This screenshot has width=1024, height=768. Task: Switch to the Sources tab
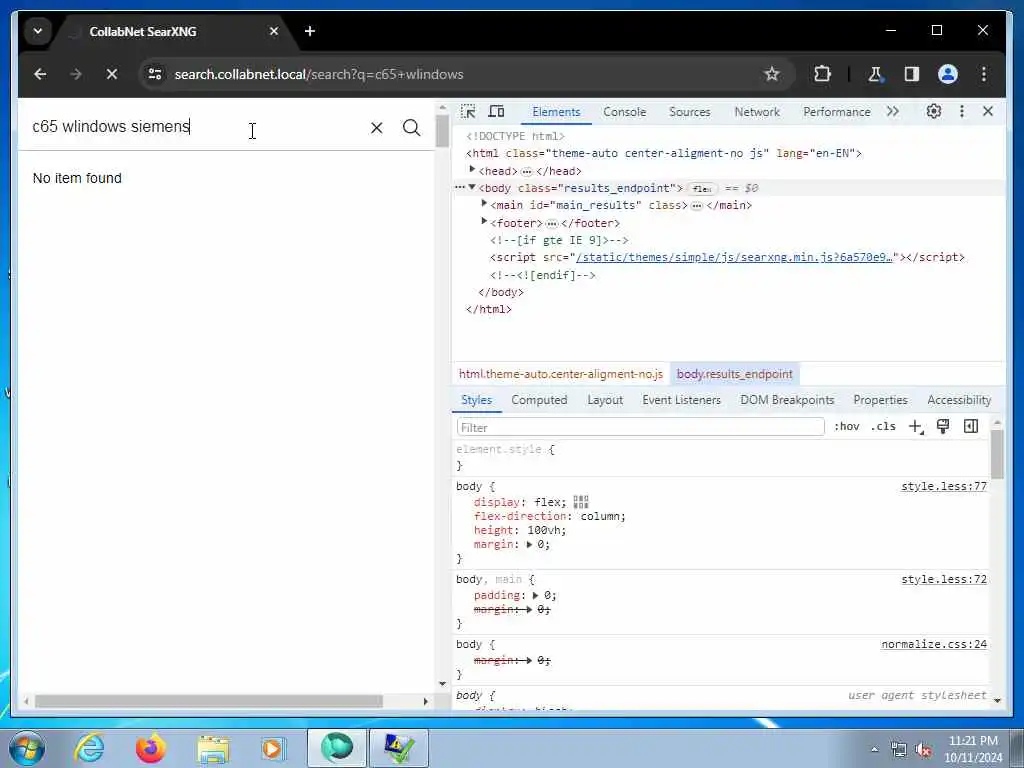(690, 112)
